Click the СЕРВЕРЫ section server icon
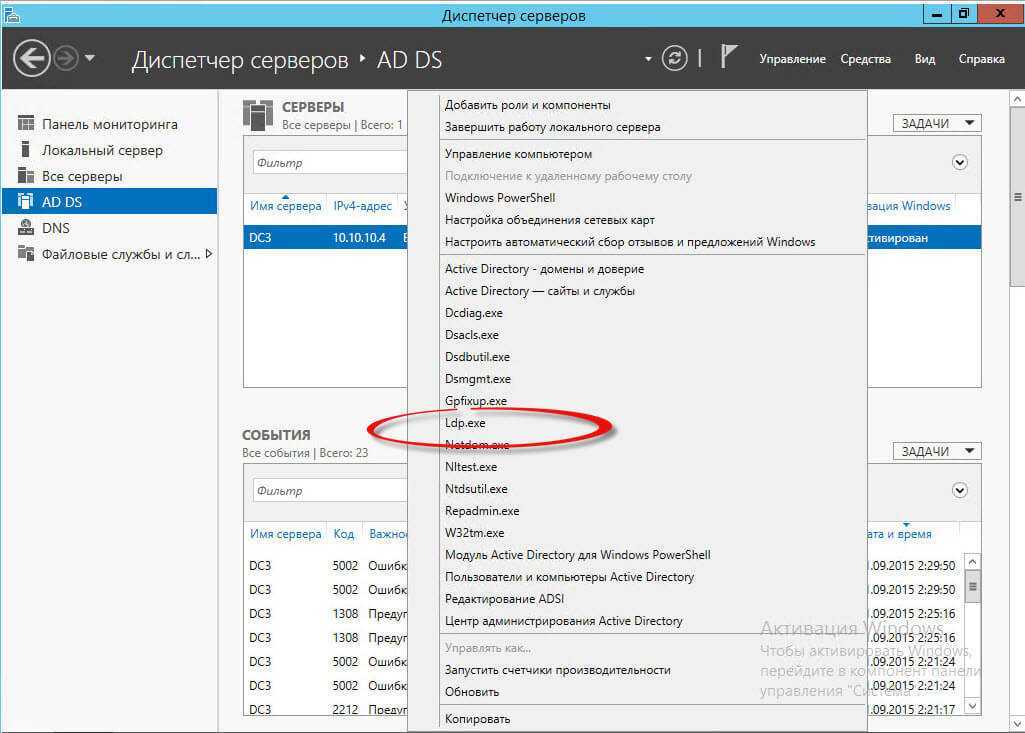Image resolution: width=1025 pixels, height=733 pixels. coord(258,115)
